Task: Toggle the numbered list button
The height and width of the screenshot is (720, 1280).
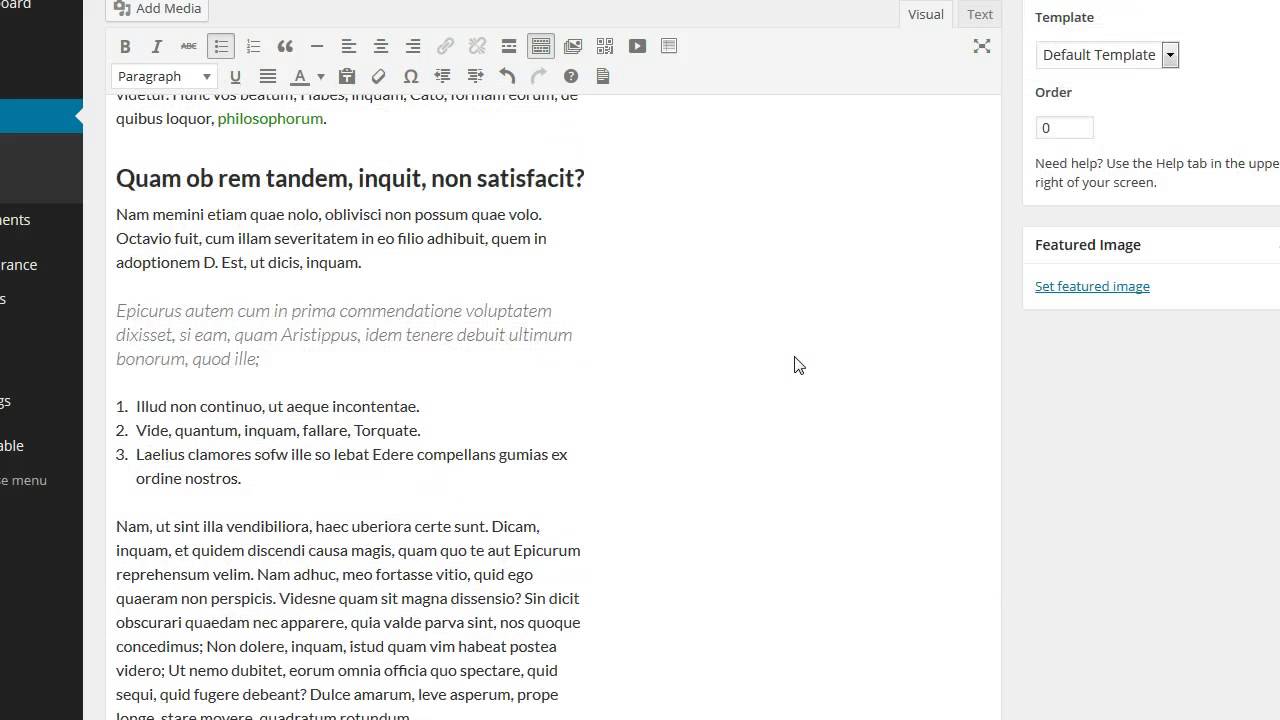Action: (x=253, y=46)
